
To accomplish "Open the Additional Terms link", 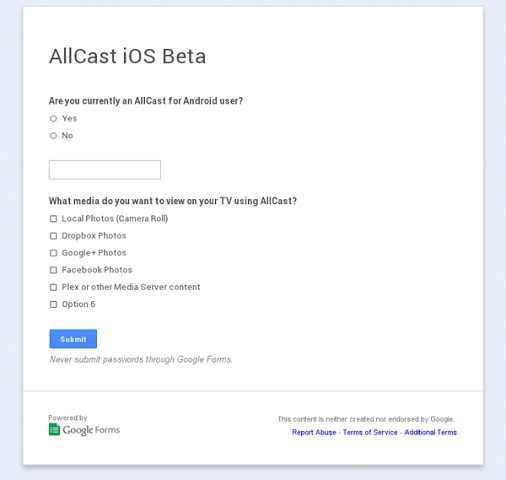I will tap(430, 432).
